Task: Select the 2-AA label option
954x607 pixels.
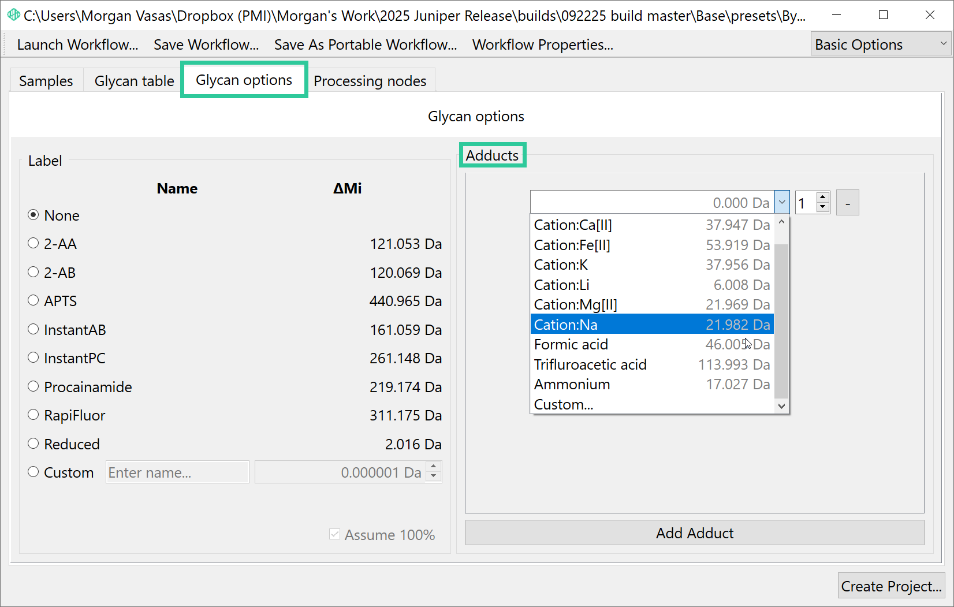Action: click(x=33, y=243)
